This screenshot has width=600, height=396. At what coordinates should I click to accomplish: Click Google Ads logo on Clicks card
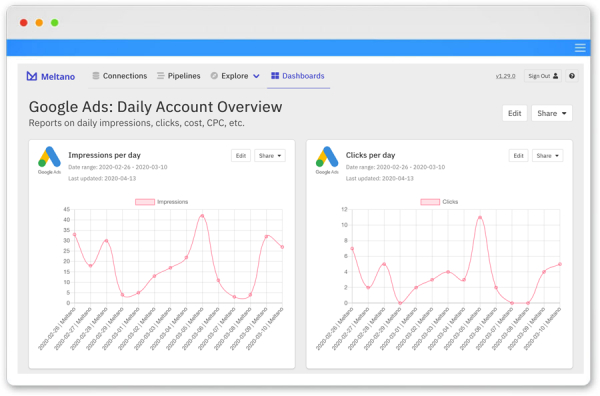(x=327, y=160)
